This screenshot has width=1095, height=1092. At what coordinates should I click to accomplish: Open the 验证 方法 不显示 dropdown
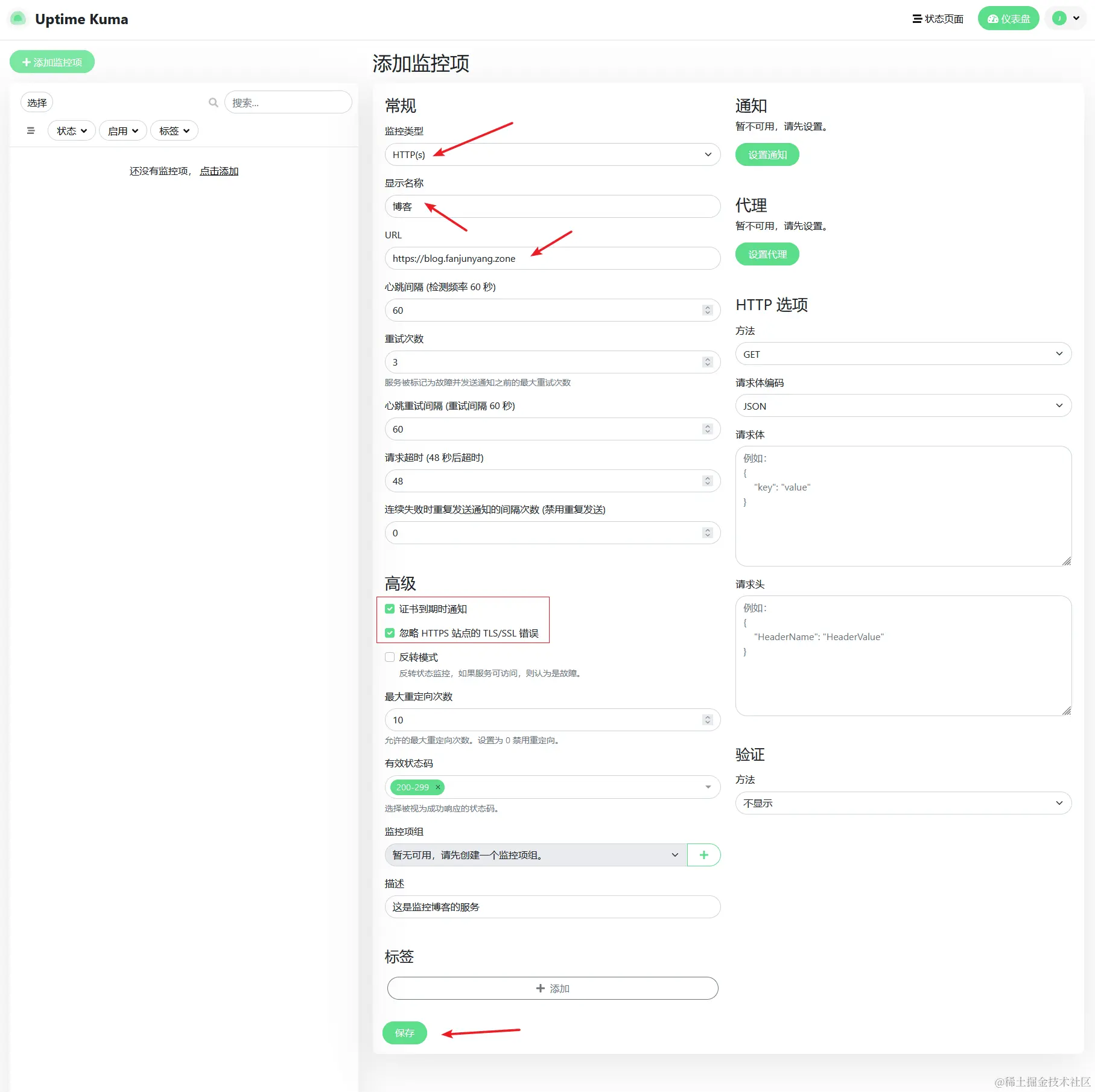903,803
